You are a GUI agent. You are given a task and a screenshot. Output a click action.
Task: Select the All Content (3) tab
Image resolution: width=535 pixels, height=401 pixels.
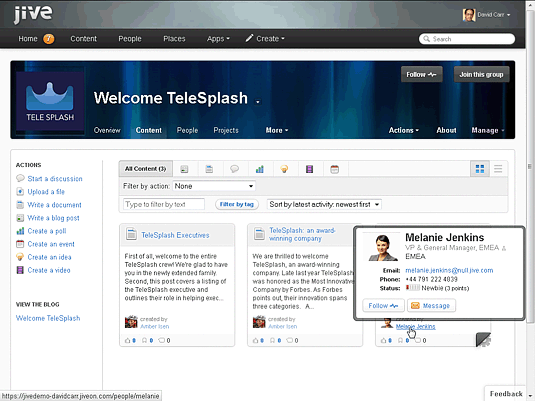(145, 169)
